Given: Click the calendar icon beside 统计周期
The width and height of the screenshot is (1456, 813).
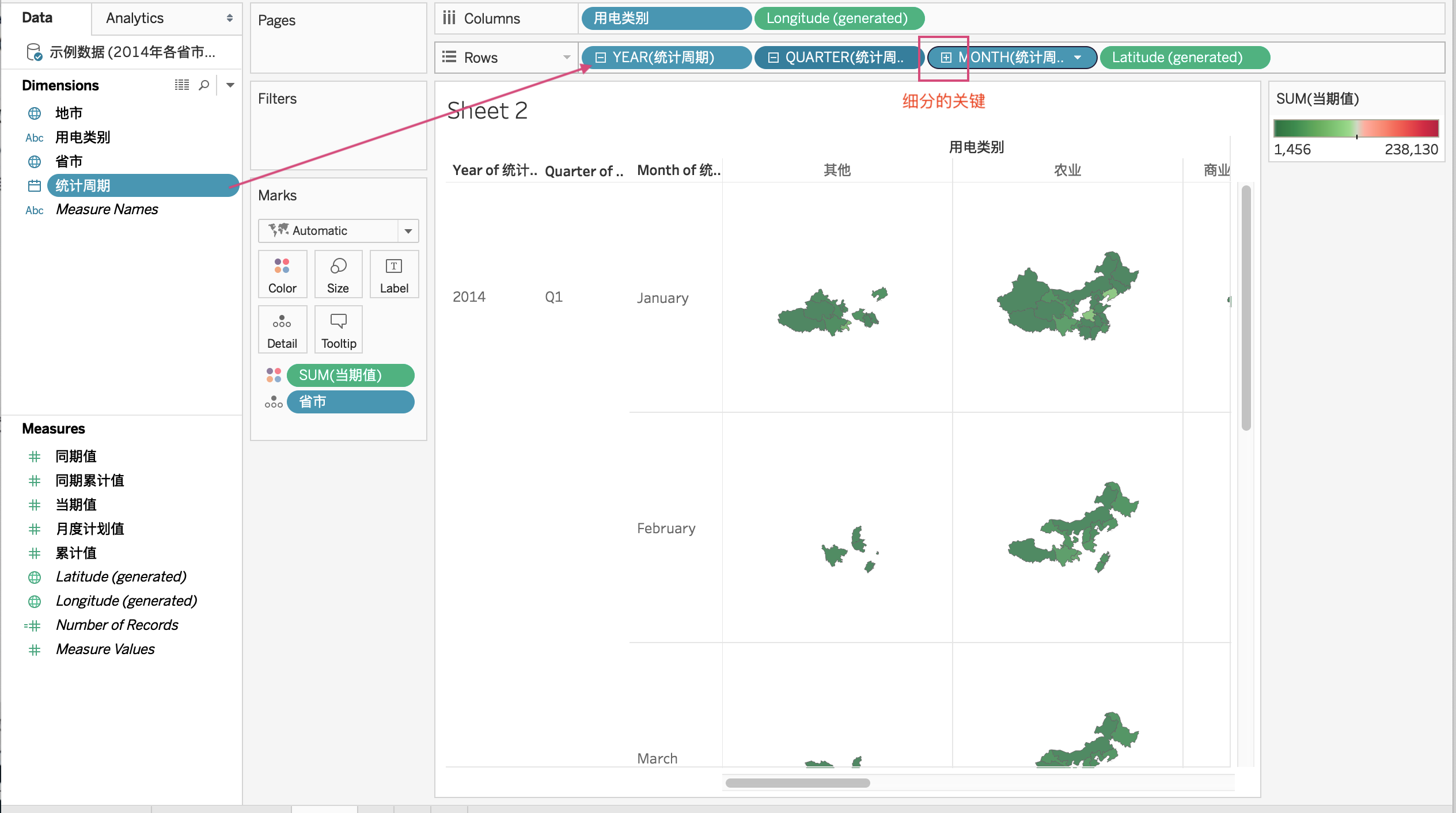Looking at the screenshot, I should click(35, 186).
